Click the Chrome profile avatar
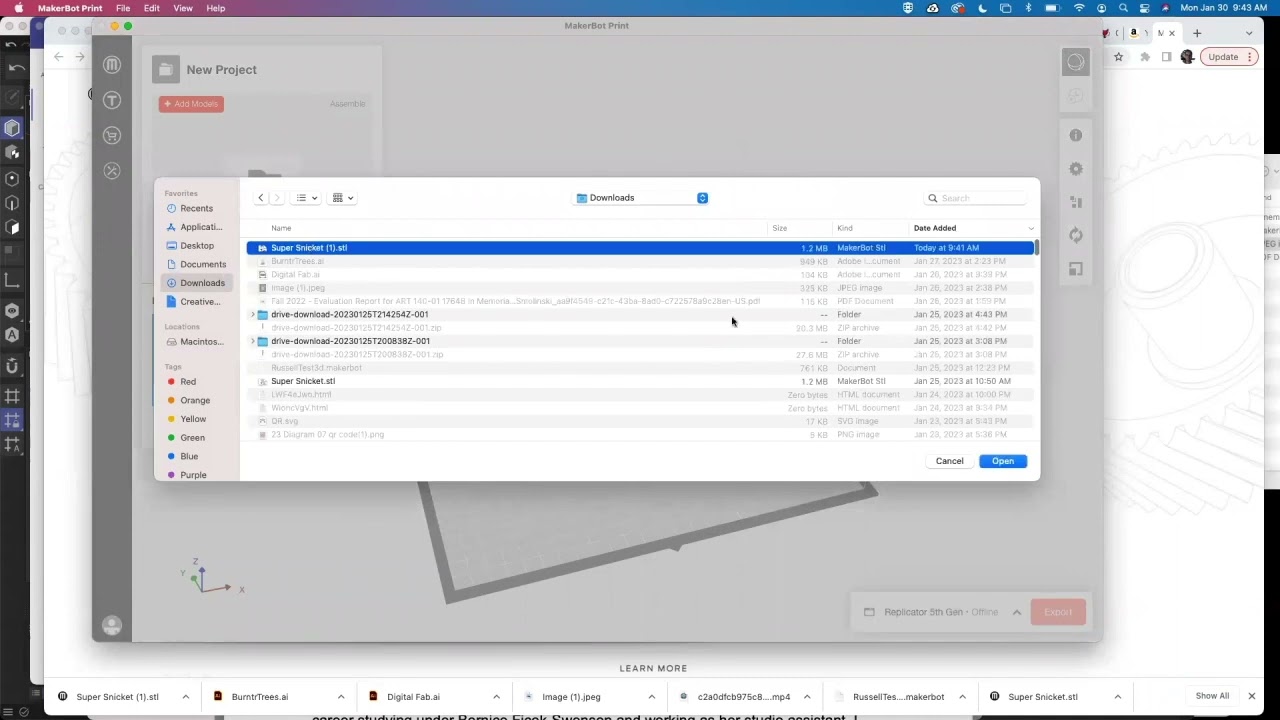 [1187, 57]
